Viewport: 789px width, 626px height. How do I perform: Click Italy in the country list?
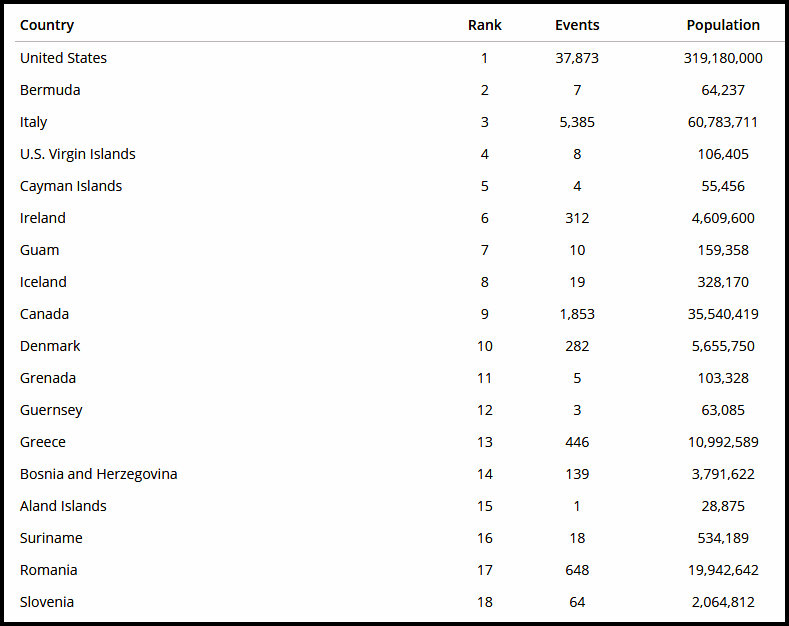click(34, 122)
